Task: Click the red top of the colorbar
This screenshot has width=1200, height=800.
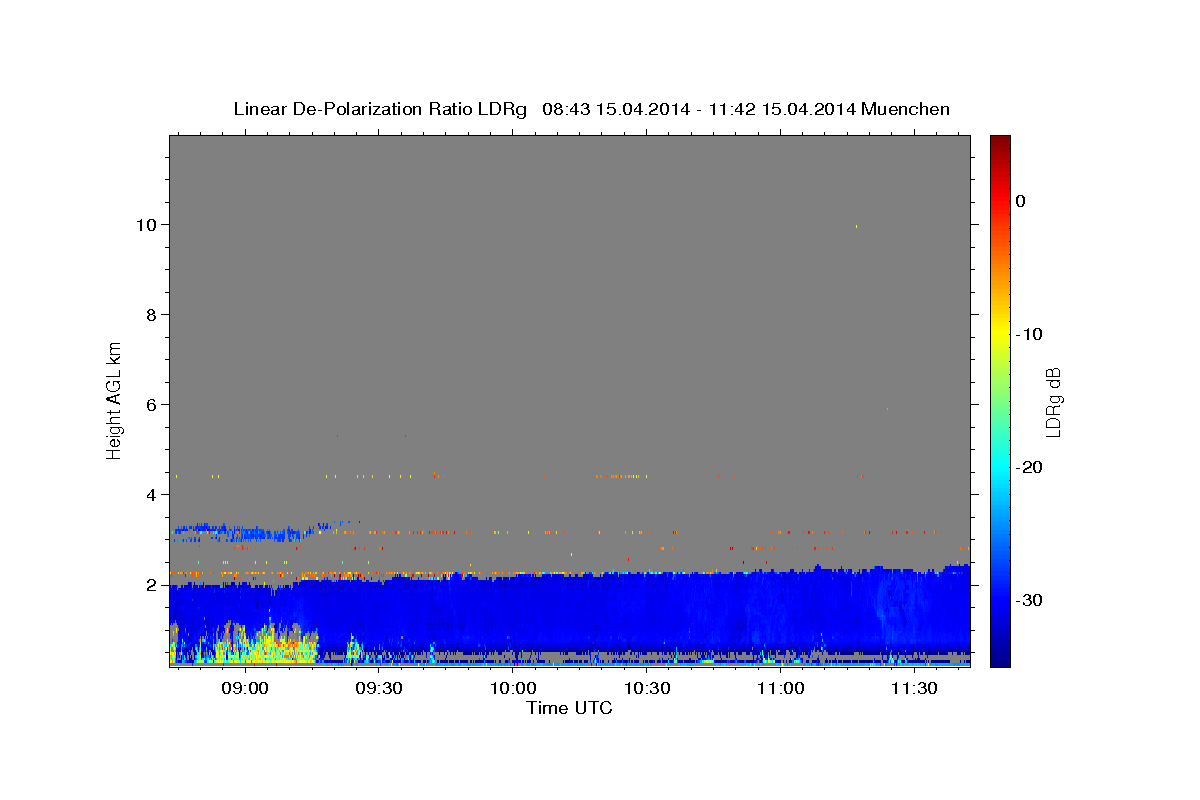Action: point(1000,145)
